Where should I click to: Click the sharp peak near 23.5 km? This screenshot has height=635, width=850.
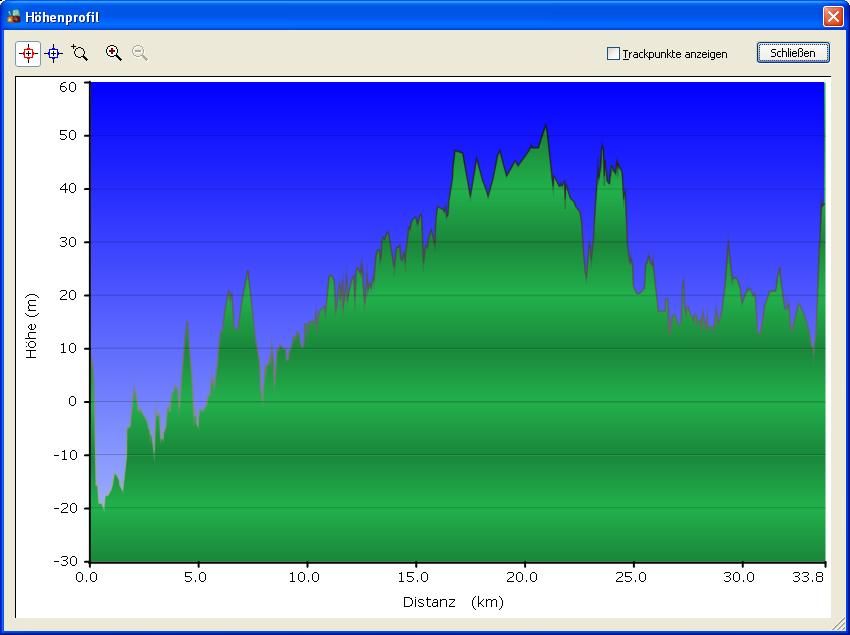[x=602, y=147]
